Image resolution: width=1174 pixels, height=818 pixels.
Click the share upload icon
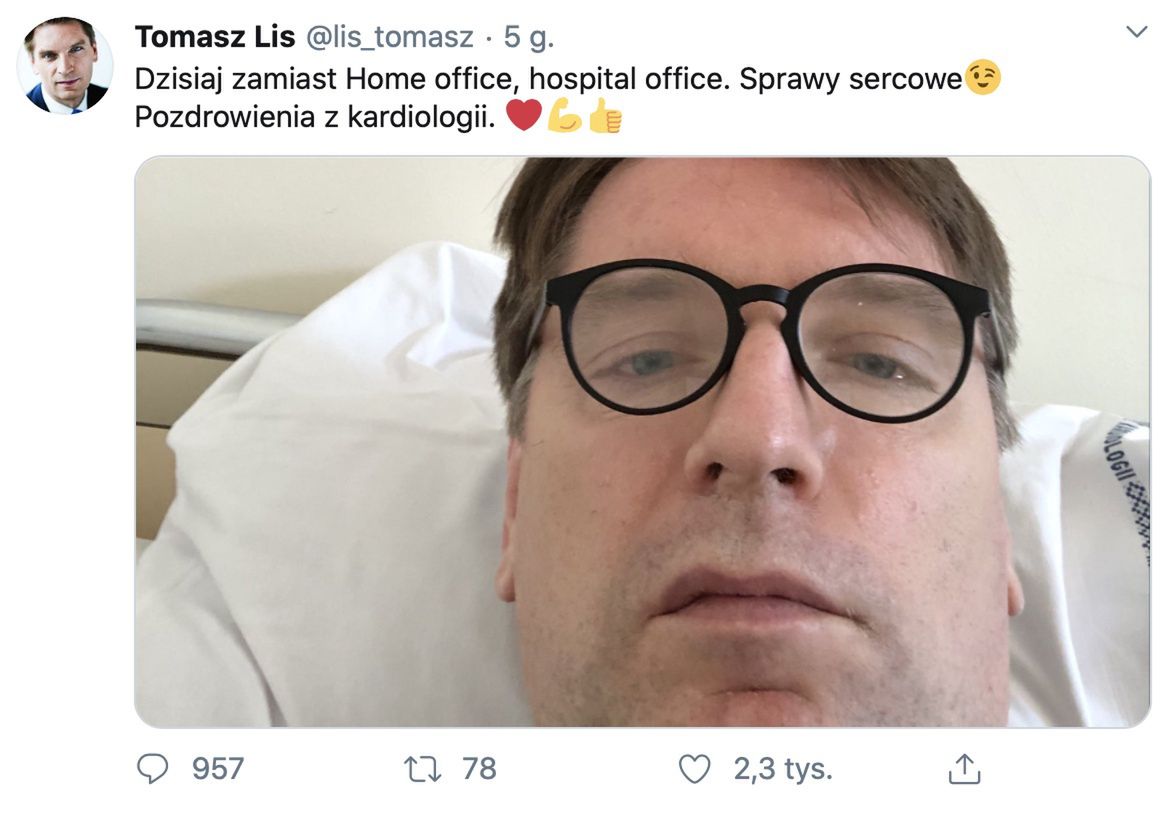click(x=963, y=768)
